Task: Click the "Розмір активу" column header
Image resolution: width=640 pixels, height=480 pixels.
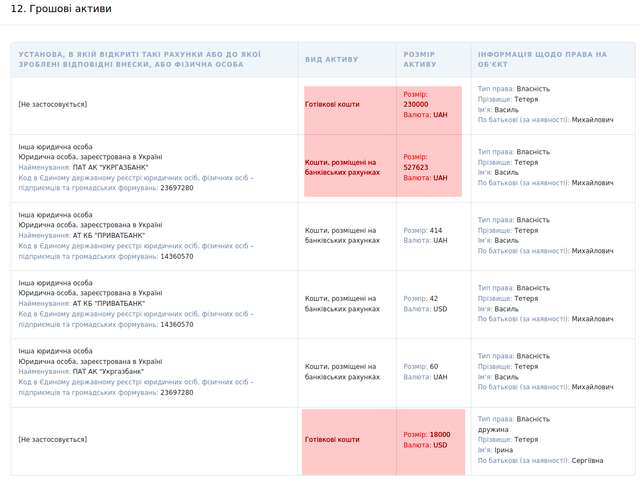Action: pos(420,59)
